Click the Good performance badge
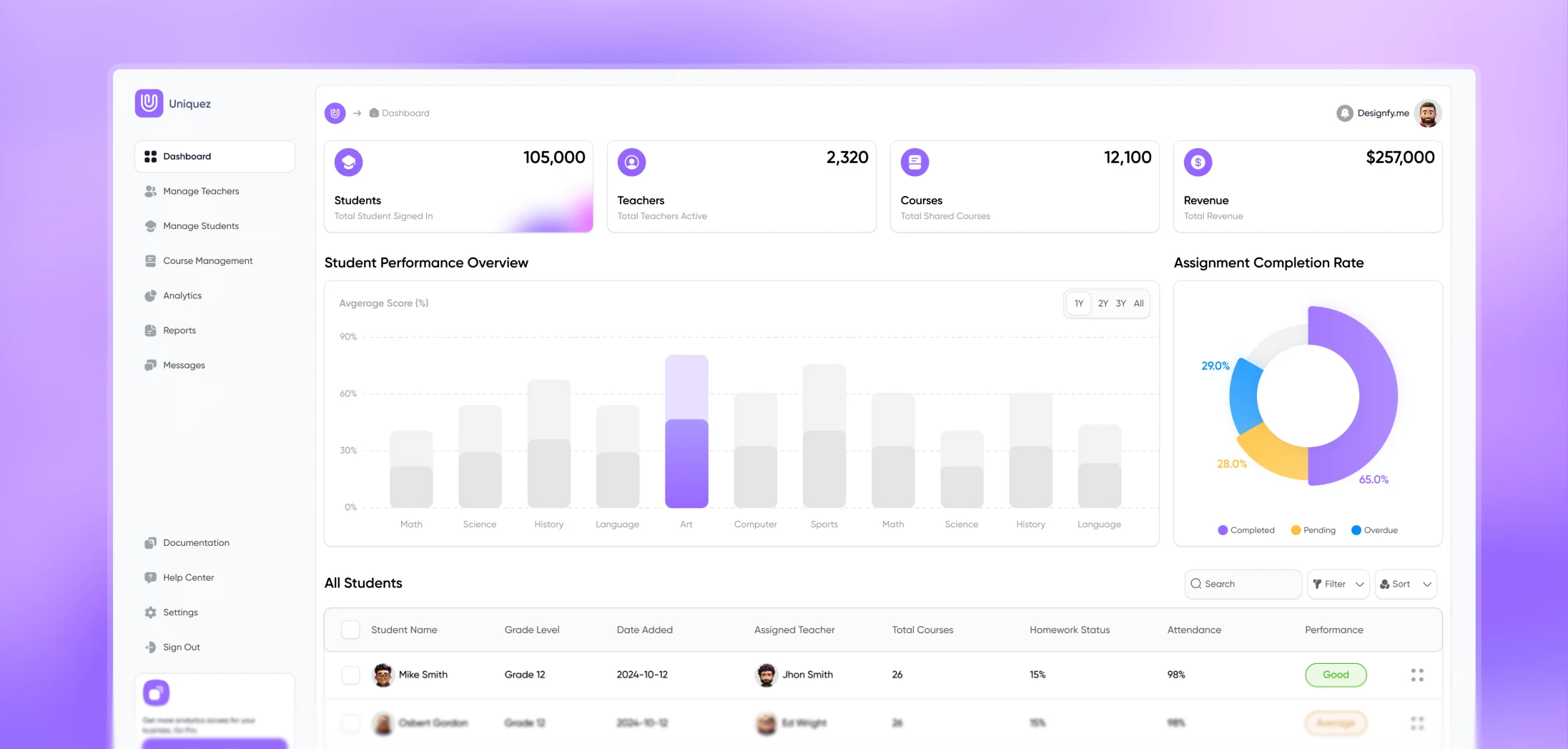The height and width of the screenshot is (749, 1568). point(1336,675)
